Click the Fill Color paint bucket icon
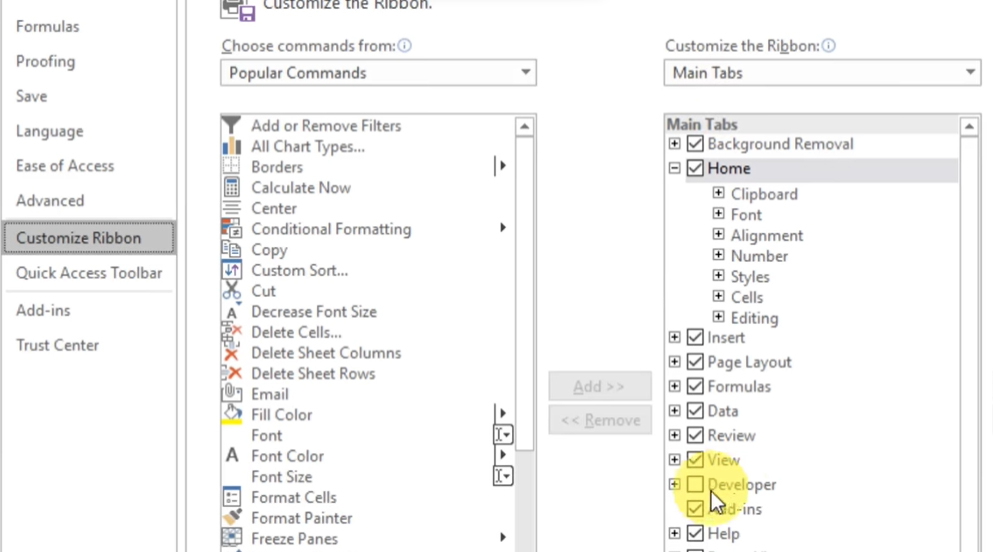The height and width of the screenshot is (552, 993). tap(232, 415)
